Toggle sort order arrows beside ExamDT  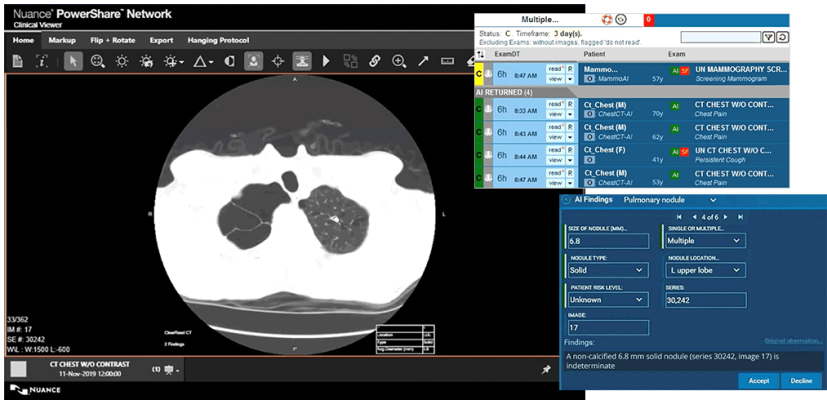click(481, 52)
